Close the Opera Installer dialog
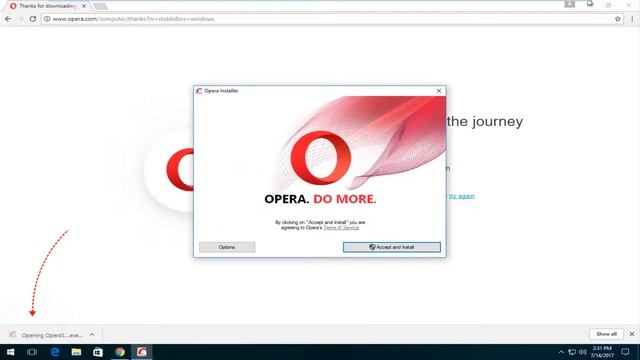The width and height of the screenshot is (640, 360). tap(439, 91)
